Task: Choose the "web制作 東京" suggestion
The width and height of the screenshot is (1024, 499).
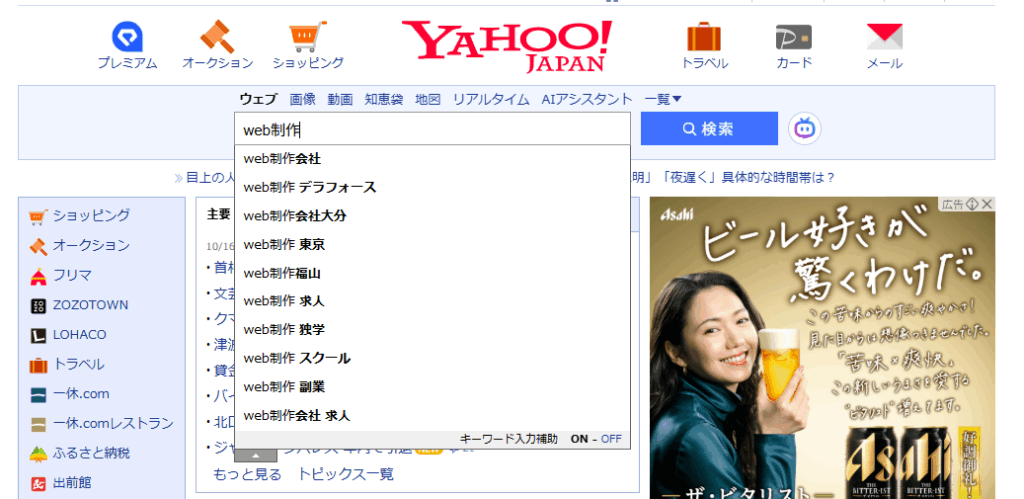Action: tap(284, 244)
